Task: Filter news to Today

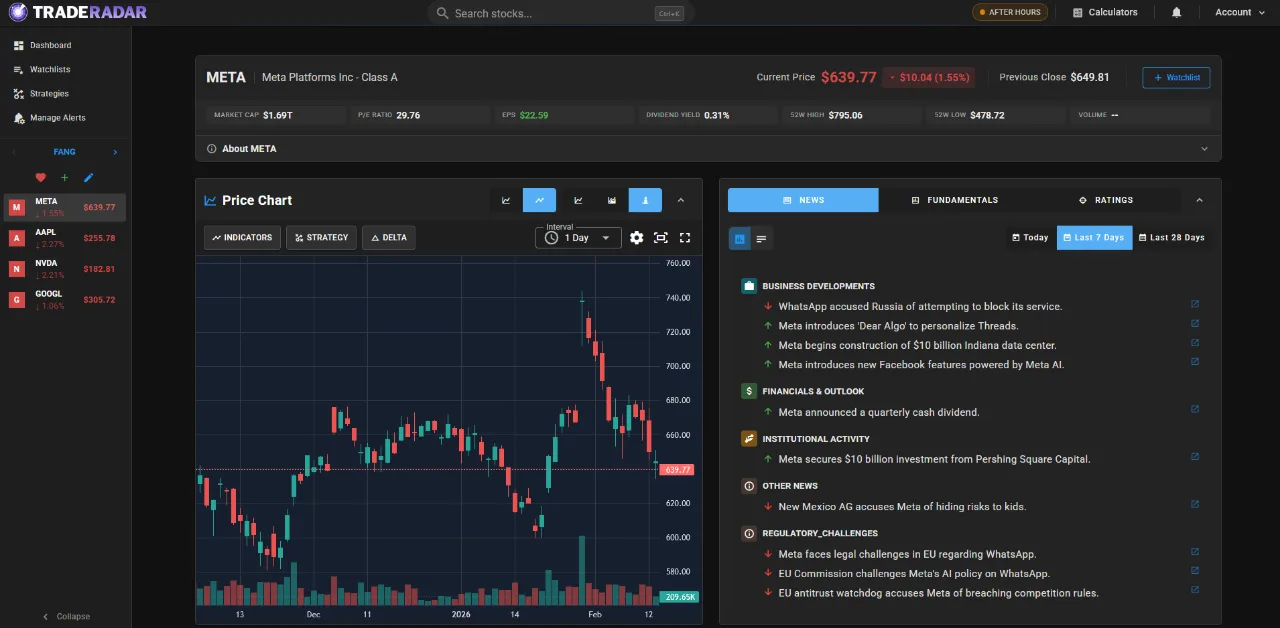Action: click(1031, 238)
